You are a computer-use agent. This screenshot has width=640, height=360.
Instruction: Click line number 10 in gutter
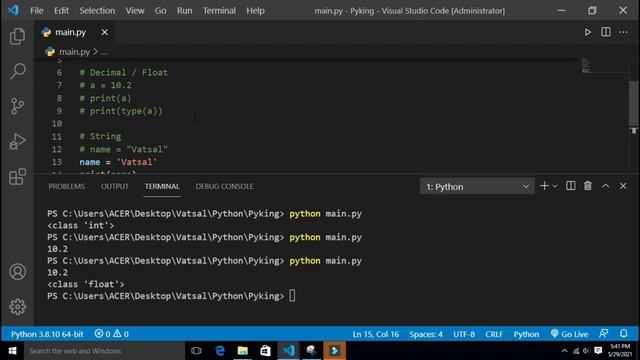point(57,124)
